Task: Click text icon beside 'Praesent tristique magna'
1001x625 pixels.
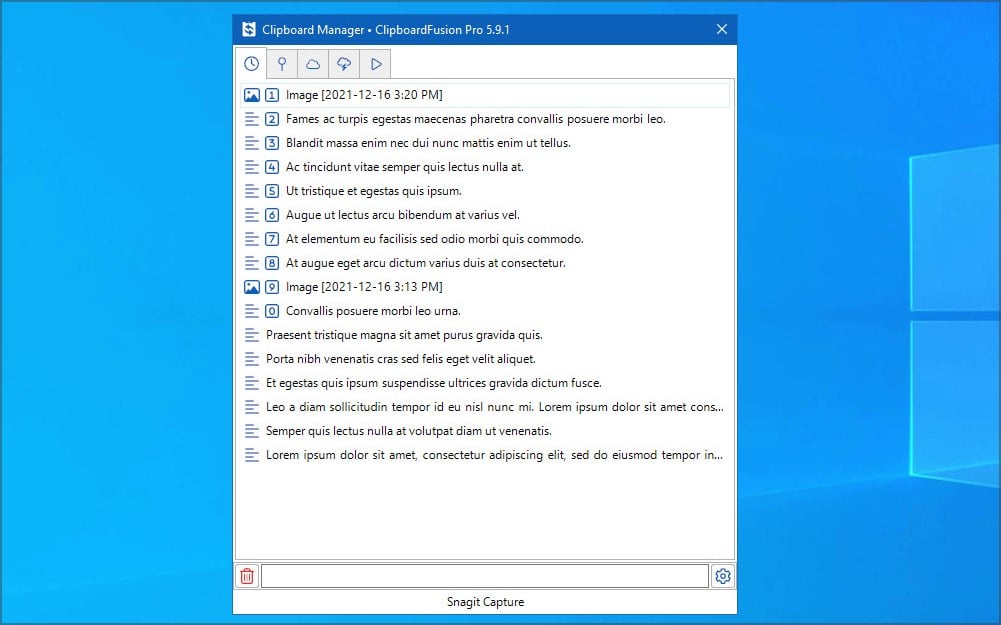Action: click(252, 335)
